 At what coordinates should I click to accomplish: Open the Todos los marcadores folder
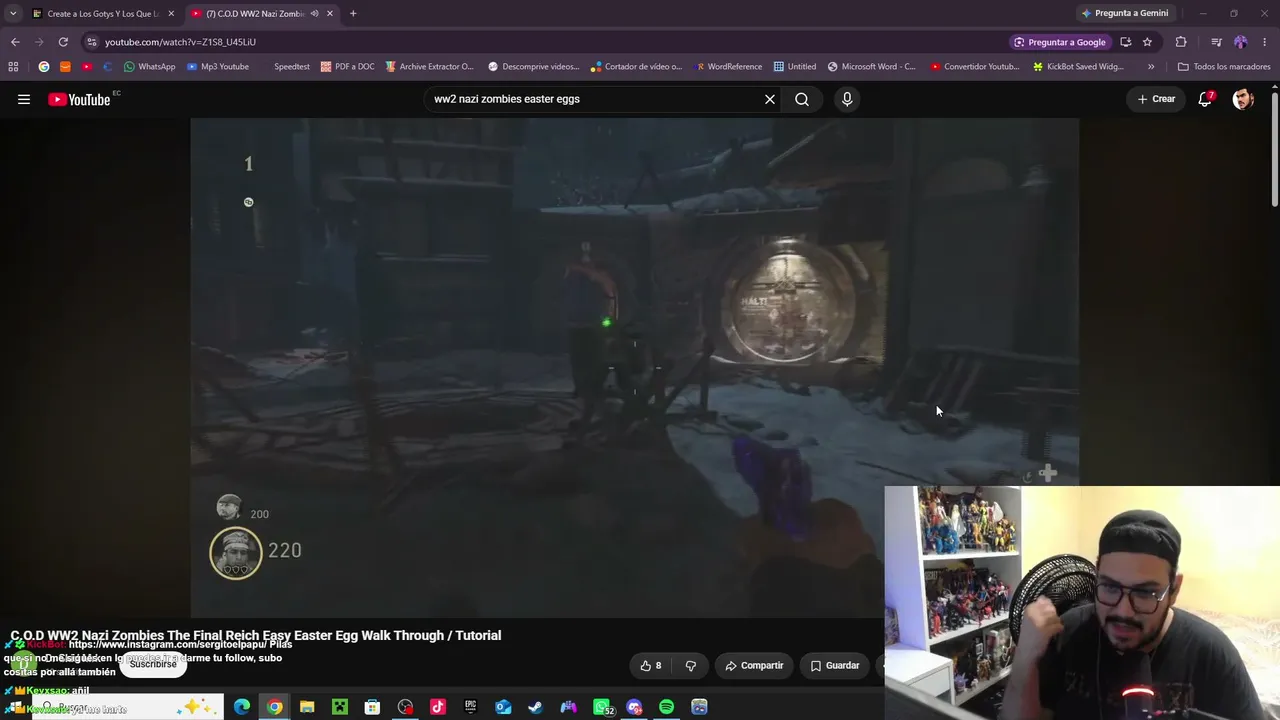(1224, 67)
